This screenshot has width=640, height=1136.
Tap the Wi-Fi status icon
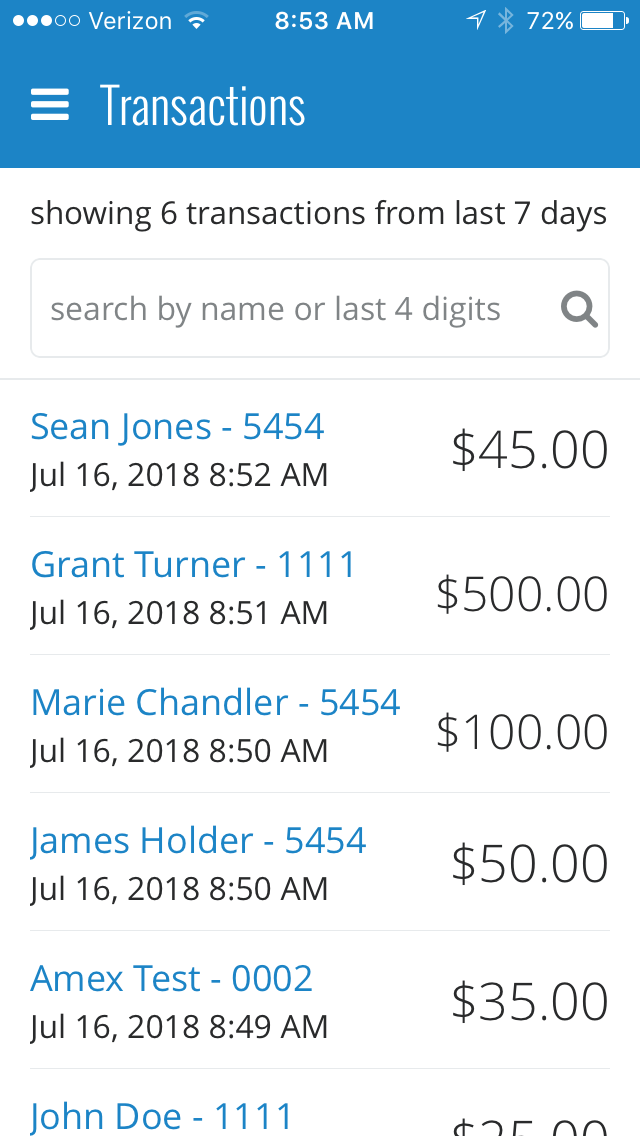point(196,20)
